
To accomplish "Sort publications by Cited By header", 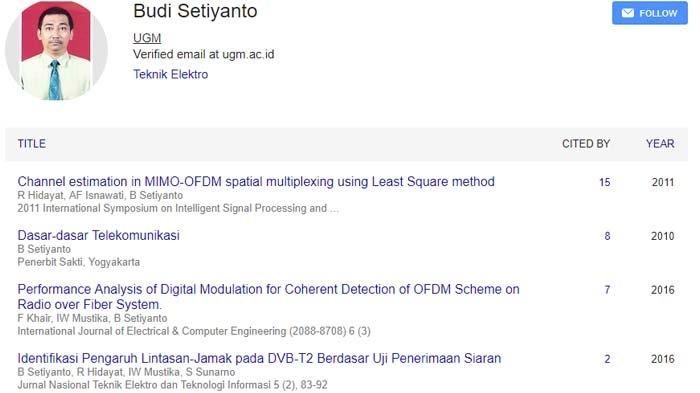I will click(x=586, y=144).
